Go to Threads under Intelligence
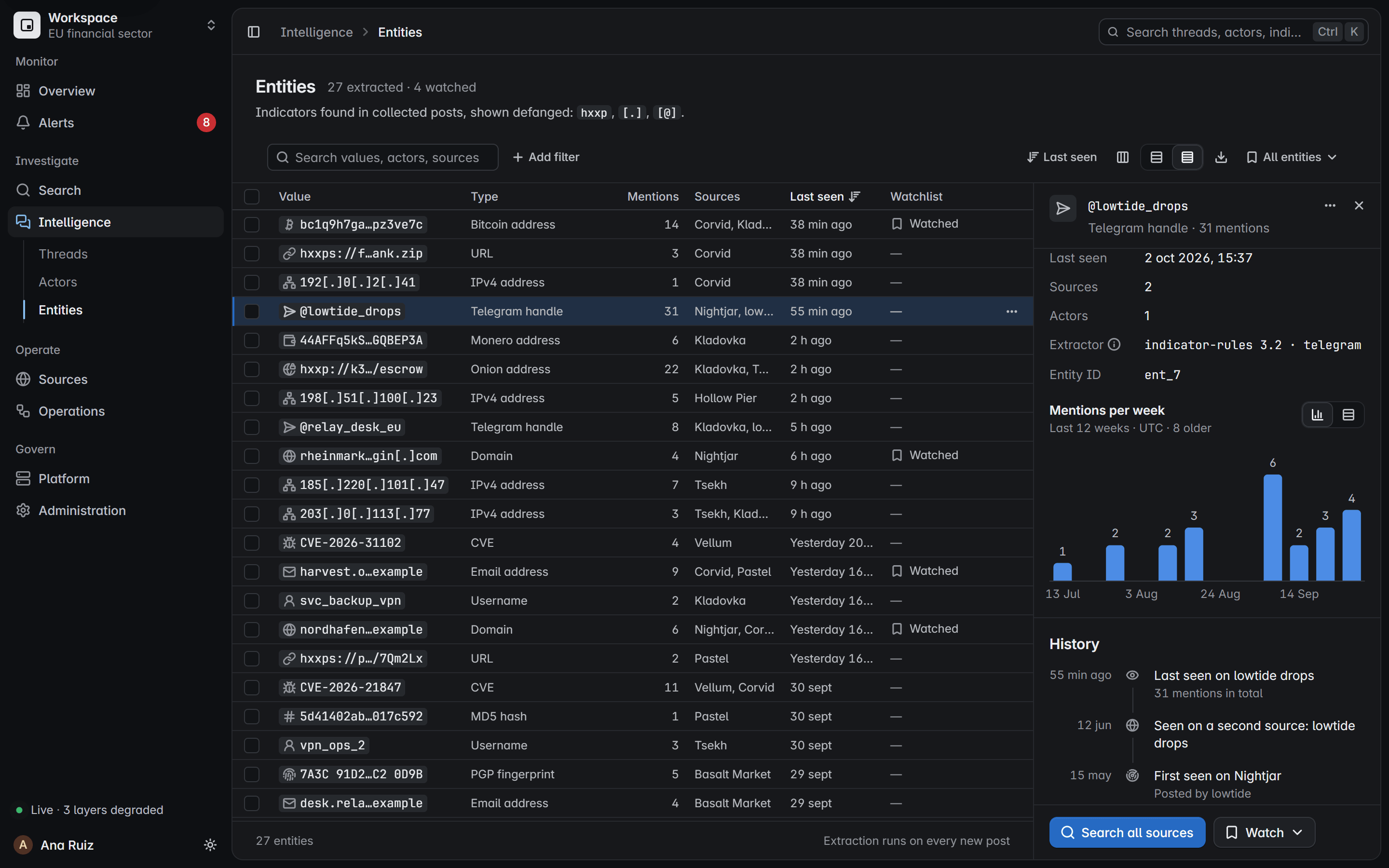 tap(63, 254)
